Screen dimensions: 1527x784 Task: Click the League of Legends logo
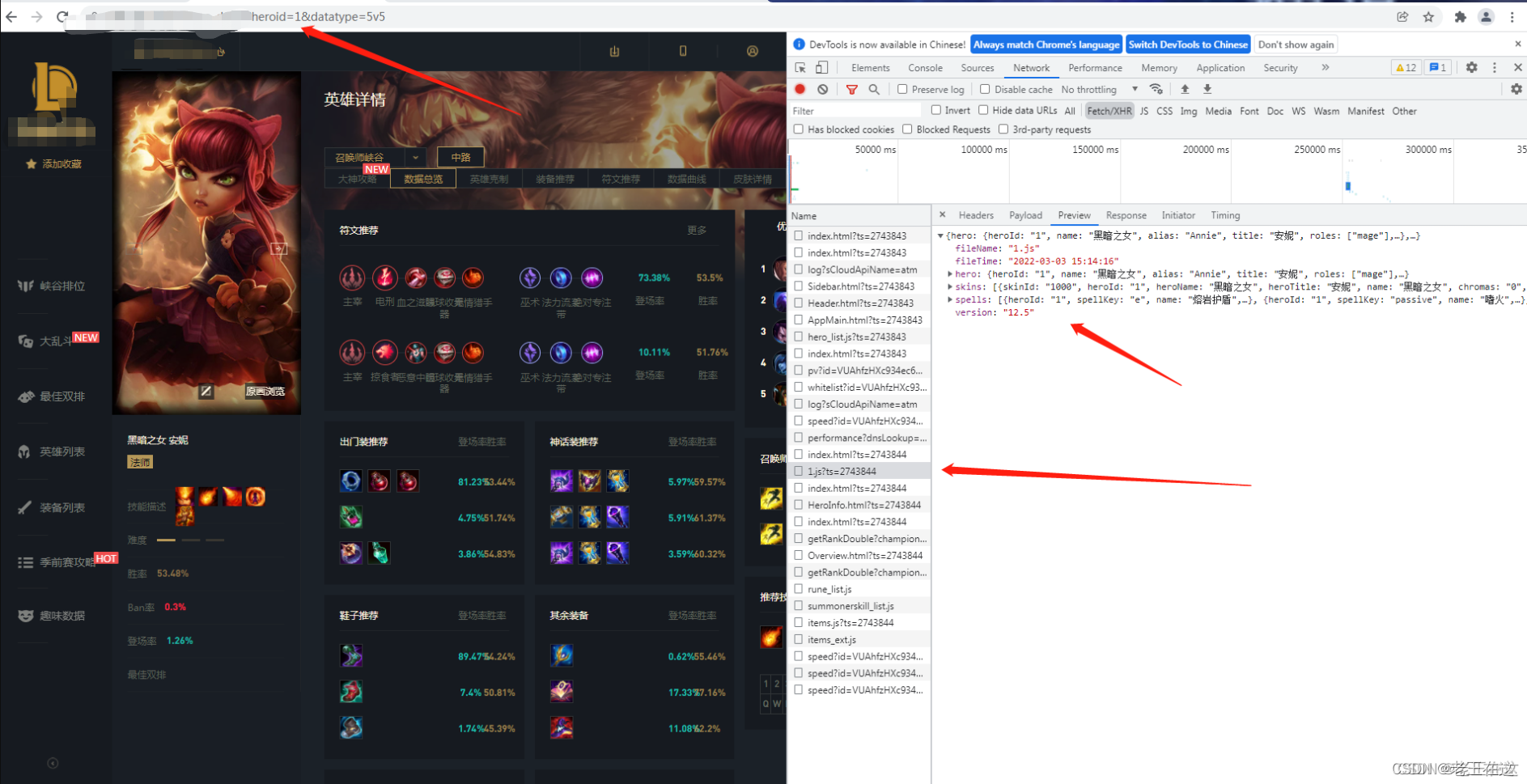pyautogui.click(x=54, y=89)
